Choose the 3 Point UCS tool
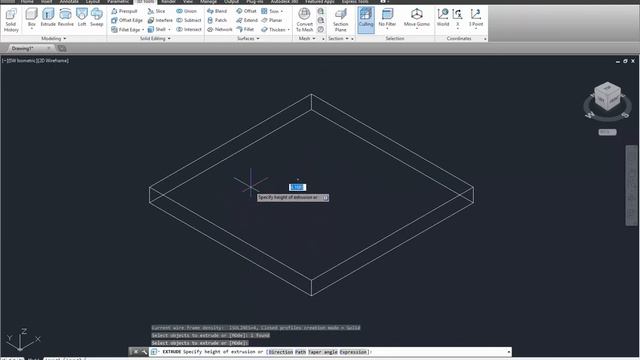This screenshot has width=640, height=360. point(476,17)
